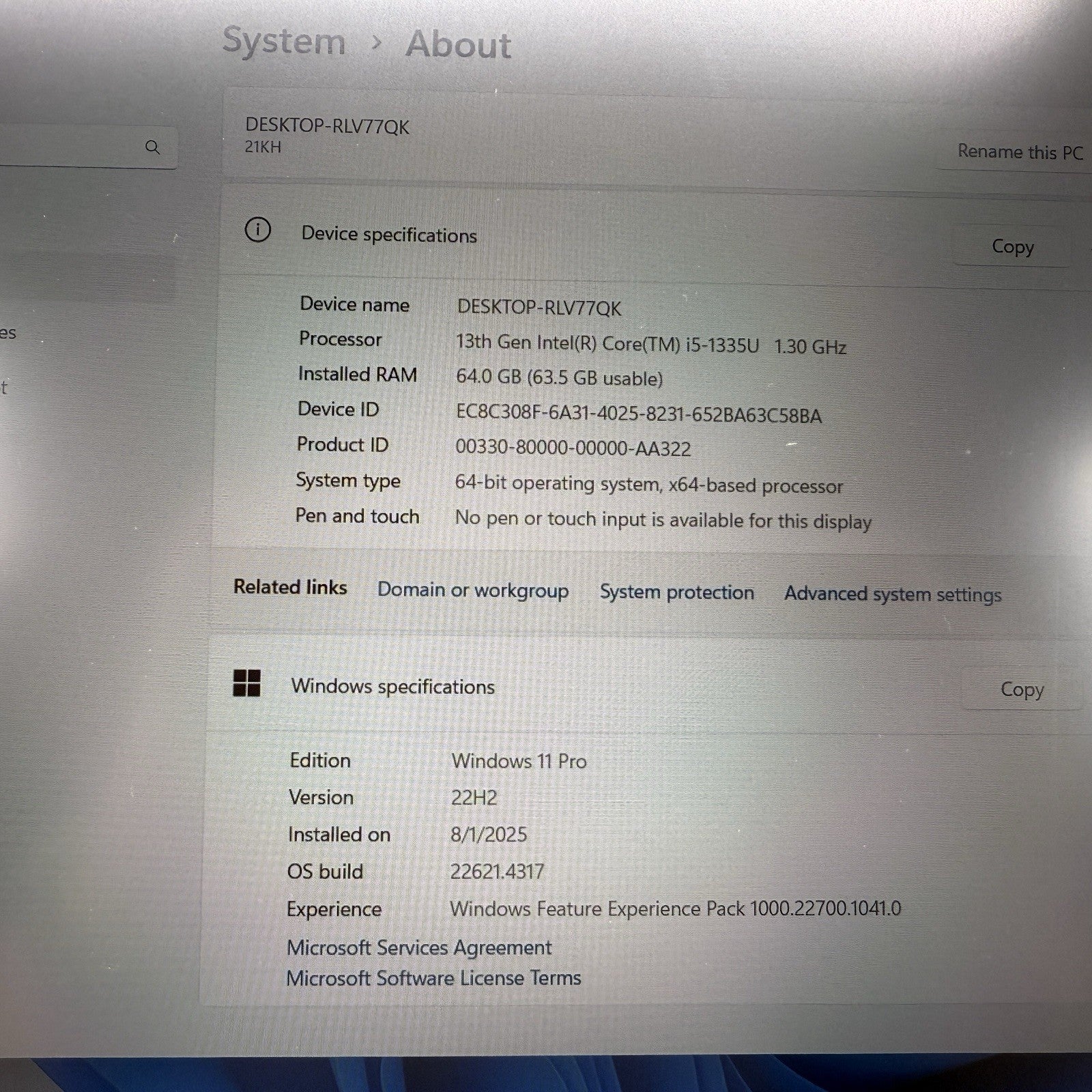Copy the Windows specifications
Screen dimensions: 1092x1092
click(x=1022, y=689)
